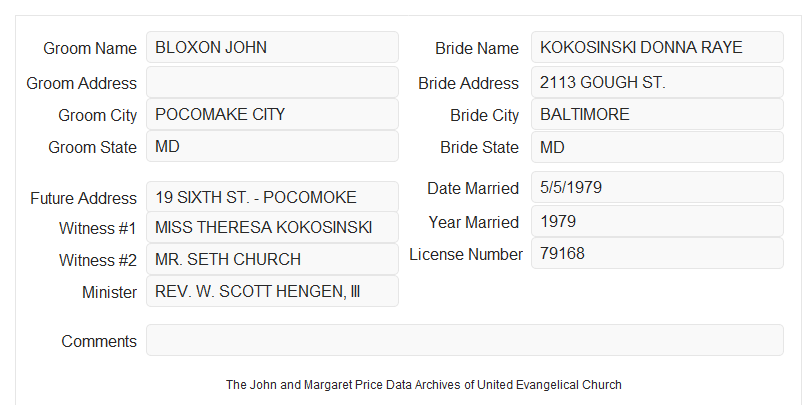805x405 pixels.
Task: Focus the Groom State field
Action: pos(272,146)
